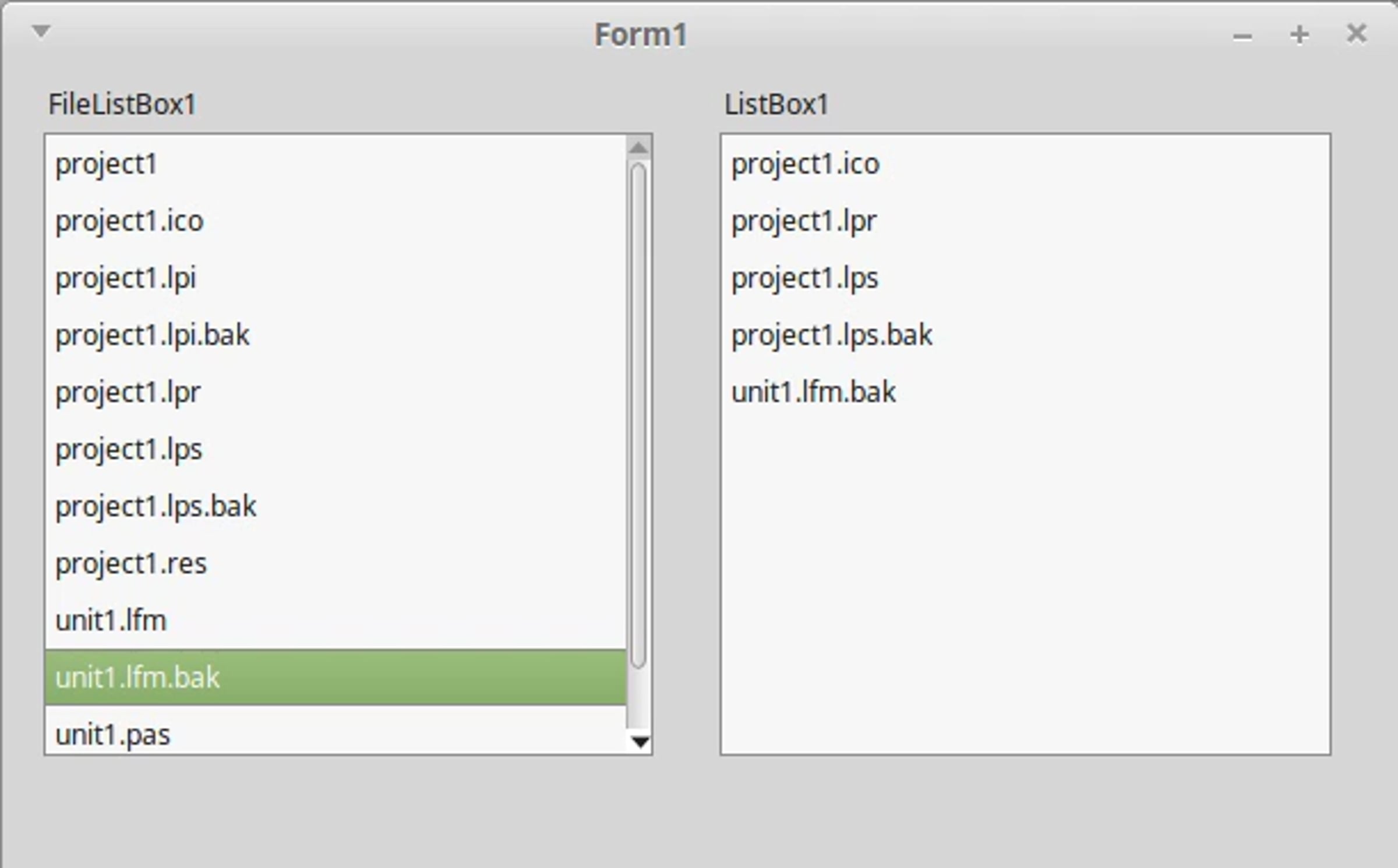This screenshot has width=1398, height=868.
Task: Click the scrollbar down arrow in FileListBox1
Action: [640, 742]
